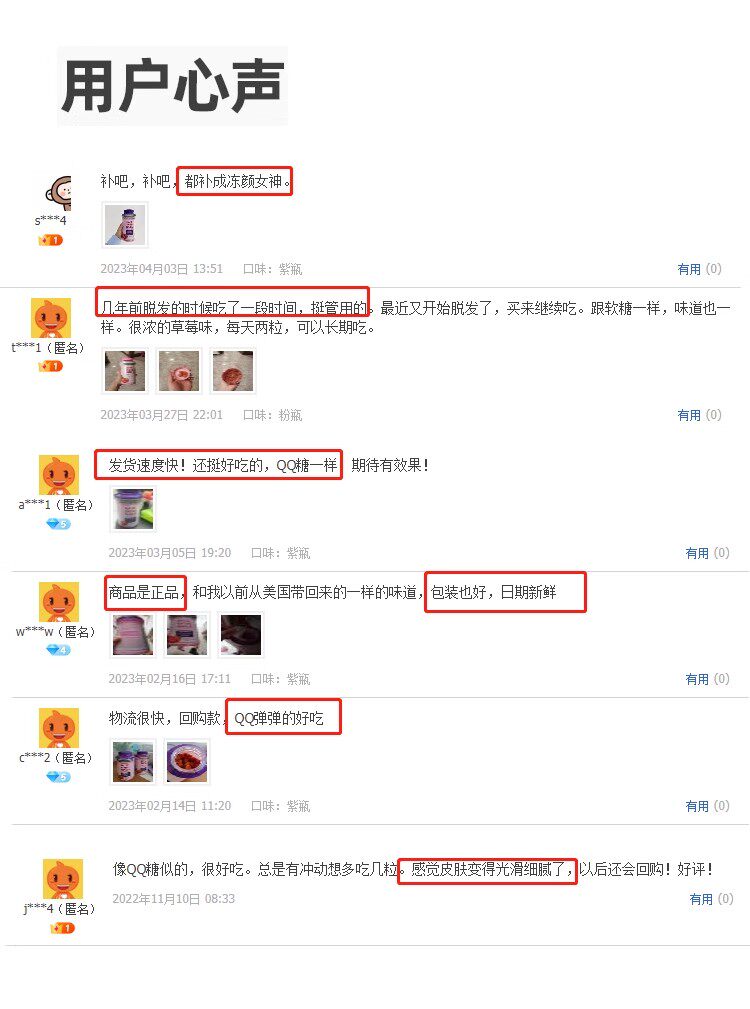Mark the 2023年03月05日 review as 有用
This screenshot has width=750, height=1009.
click(707, 553)
